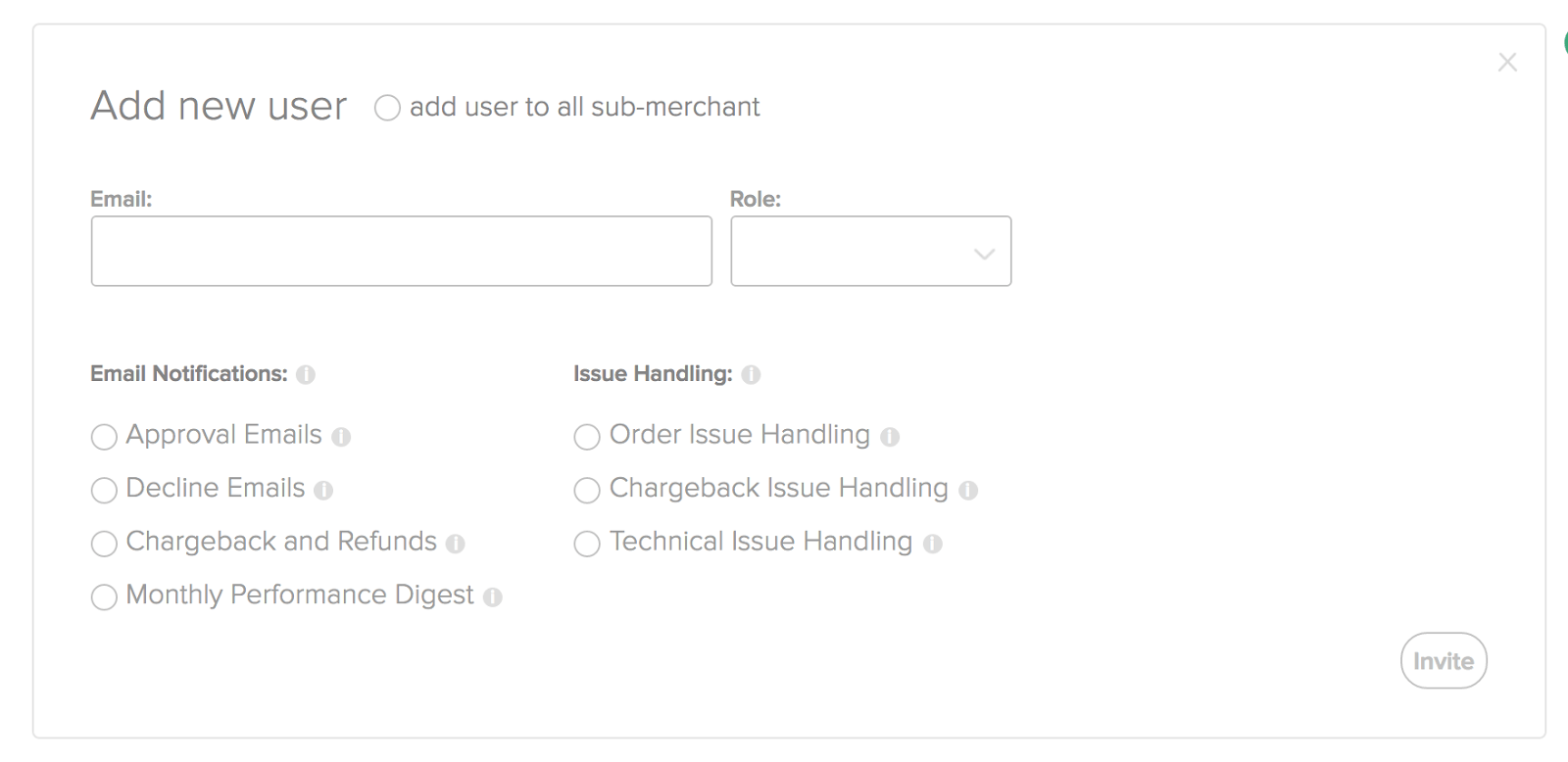The image size is (1568, 762).
Task: Toggle Chargeback Issue Handling option
Action: coord(587,490)
